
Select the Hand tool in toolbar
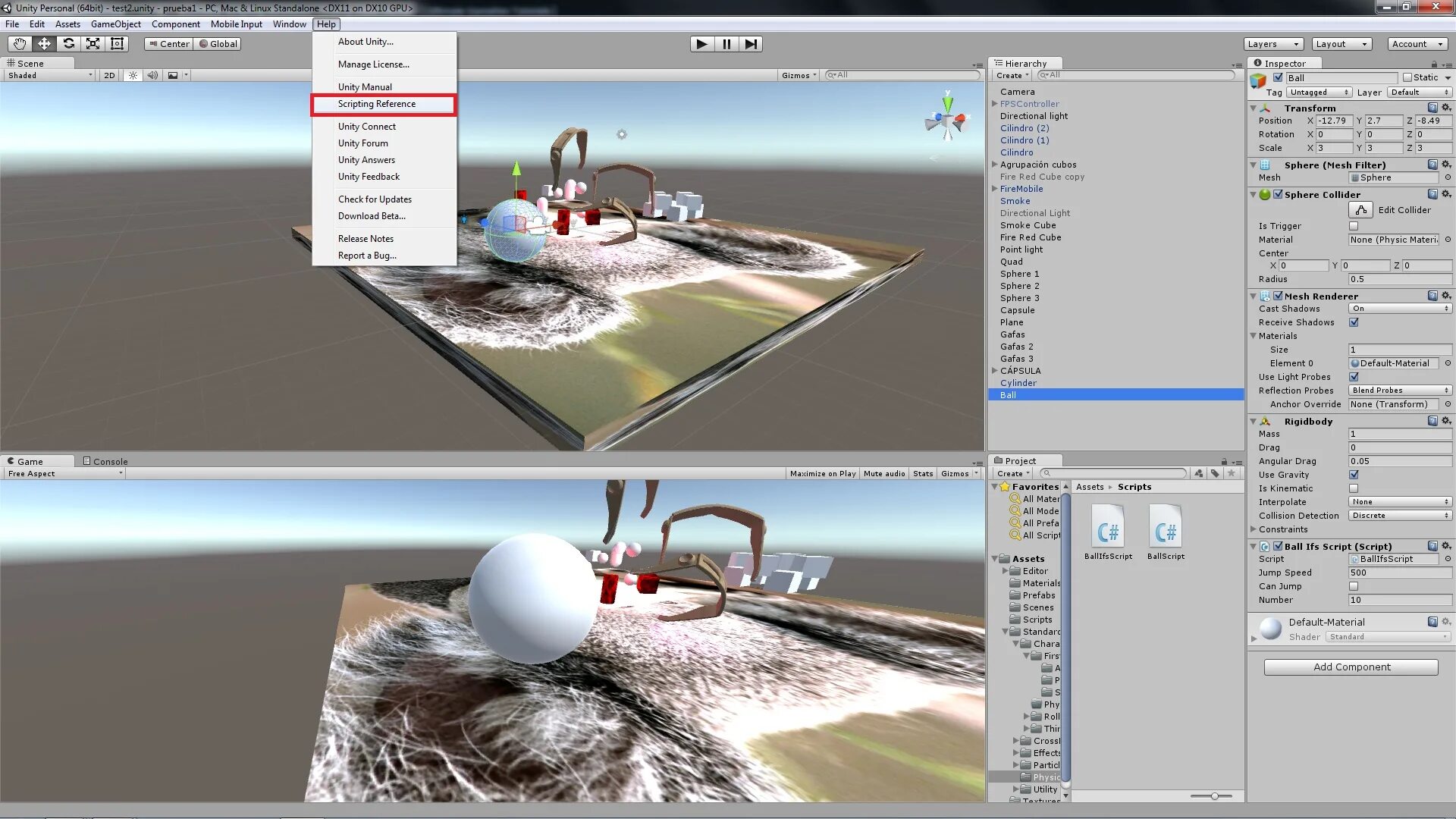[20, 44]
